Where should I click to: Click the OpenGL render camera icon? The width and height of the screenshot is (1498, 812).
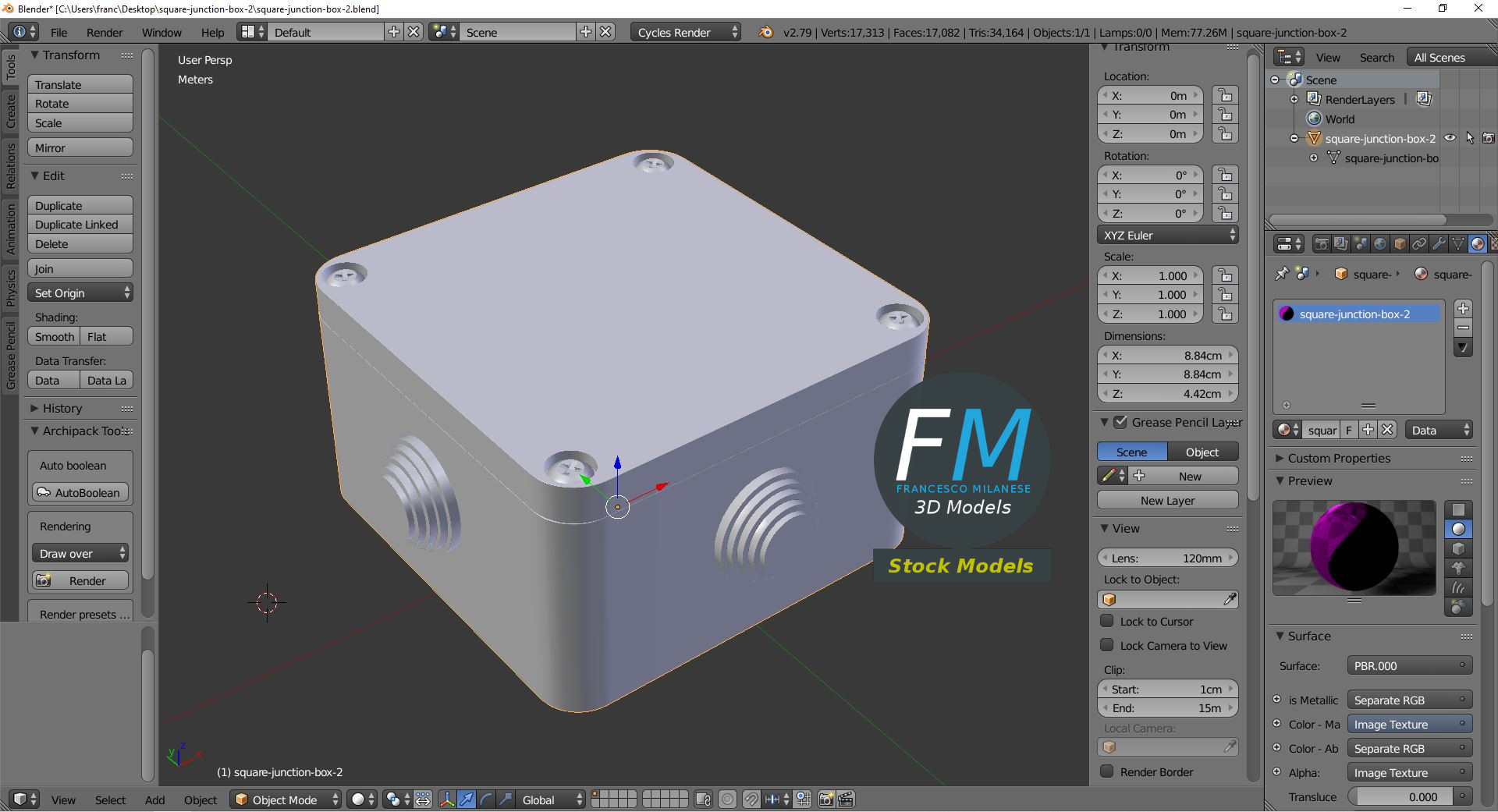[825, 800]
